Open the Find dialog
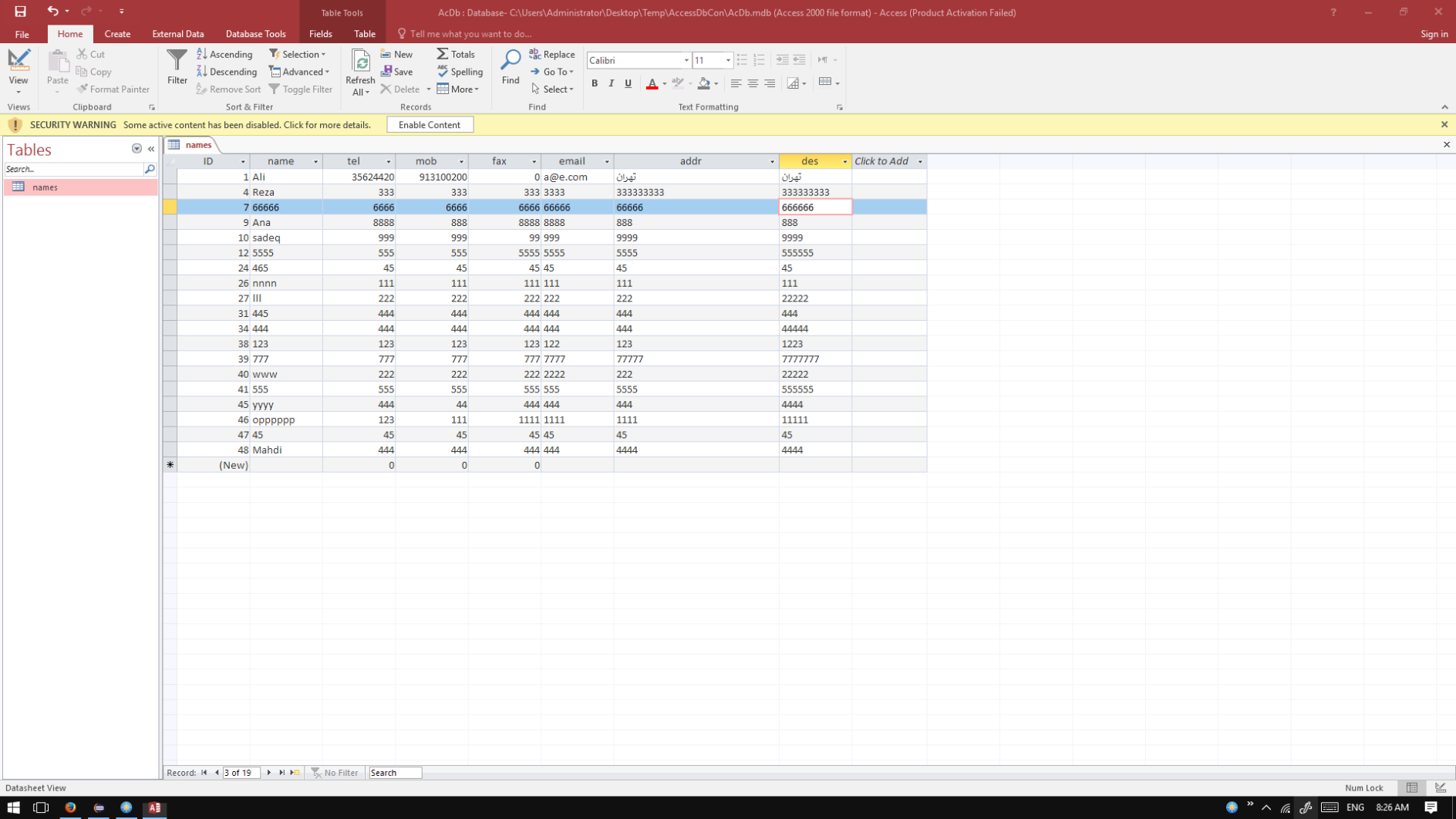Image resolution: width=1456 pixels, height=819 pixels. pos(511,67)
